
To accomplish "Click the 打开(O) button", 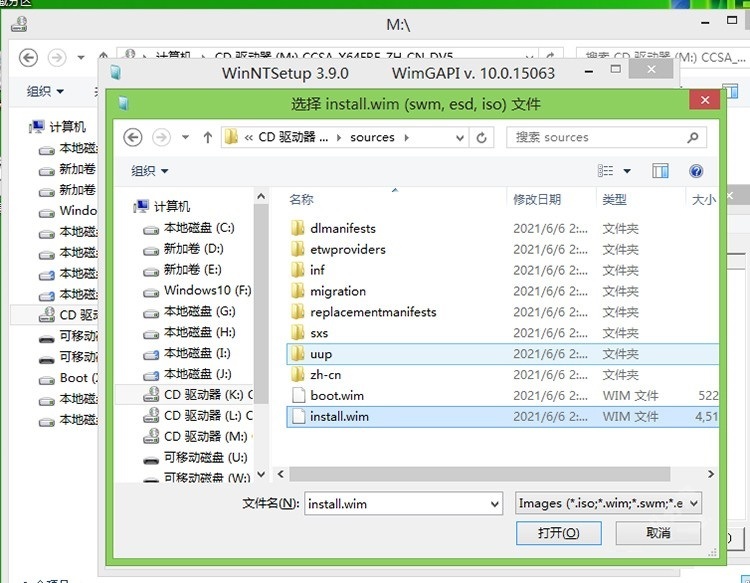I will pos(559,533).
